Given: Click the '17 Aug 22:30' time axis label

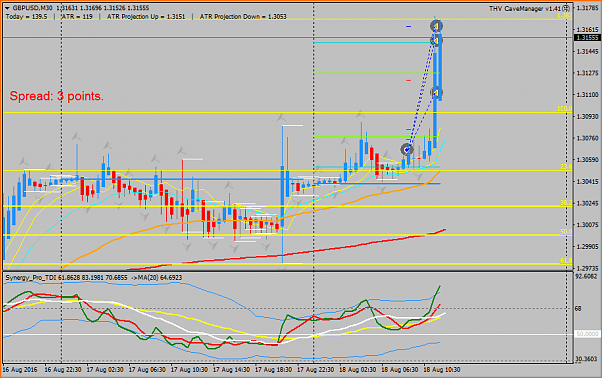Looking at the screenshot, I should 316,370.
